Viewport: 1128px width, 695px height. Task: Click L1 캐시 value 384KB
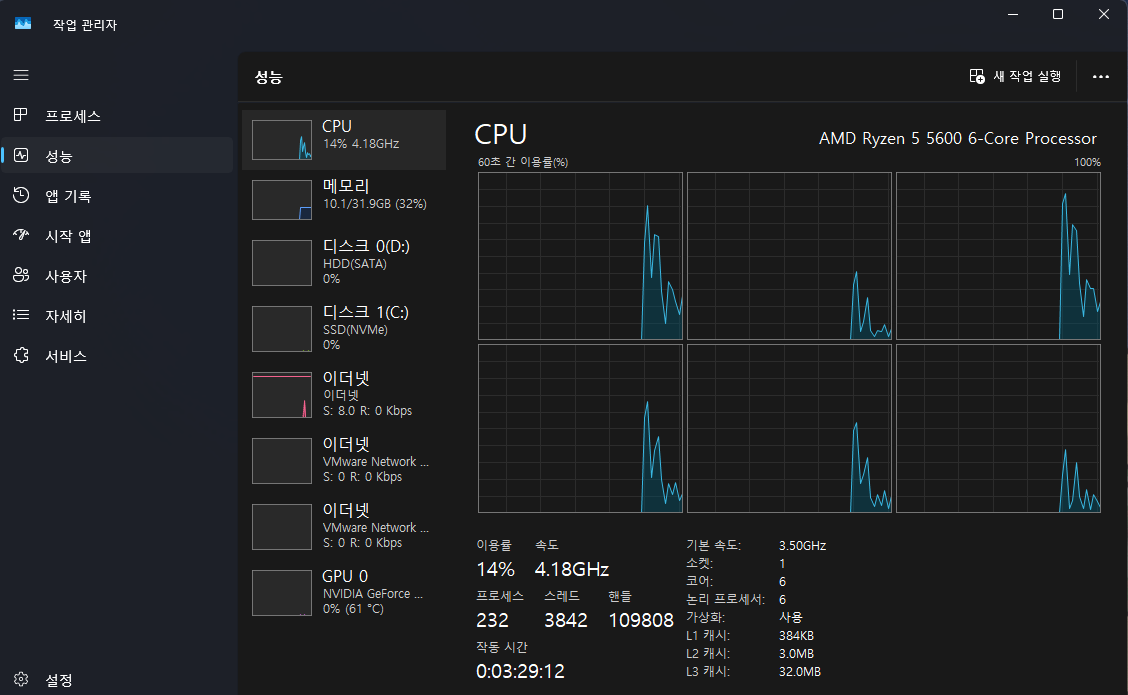tap(796, 635)
